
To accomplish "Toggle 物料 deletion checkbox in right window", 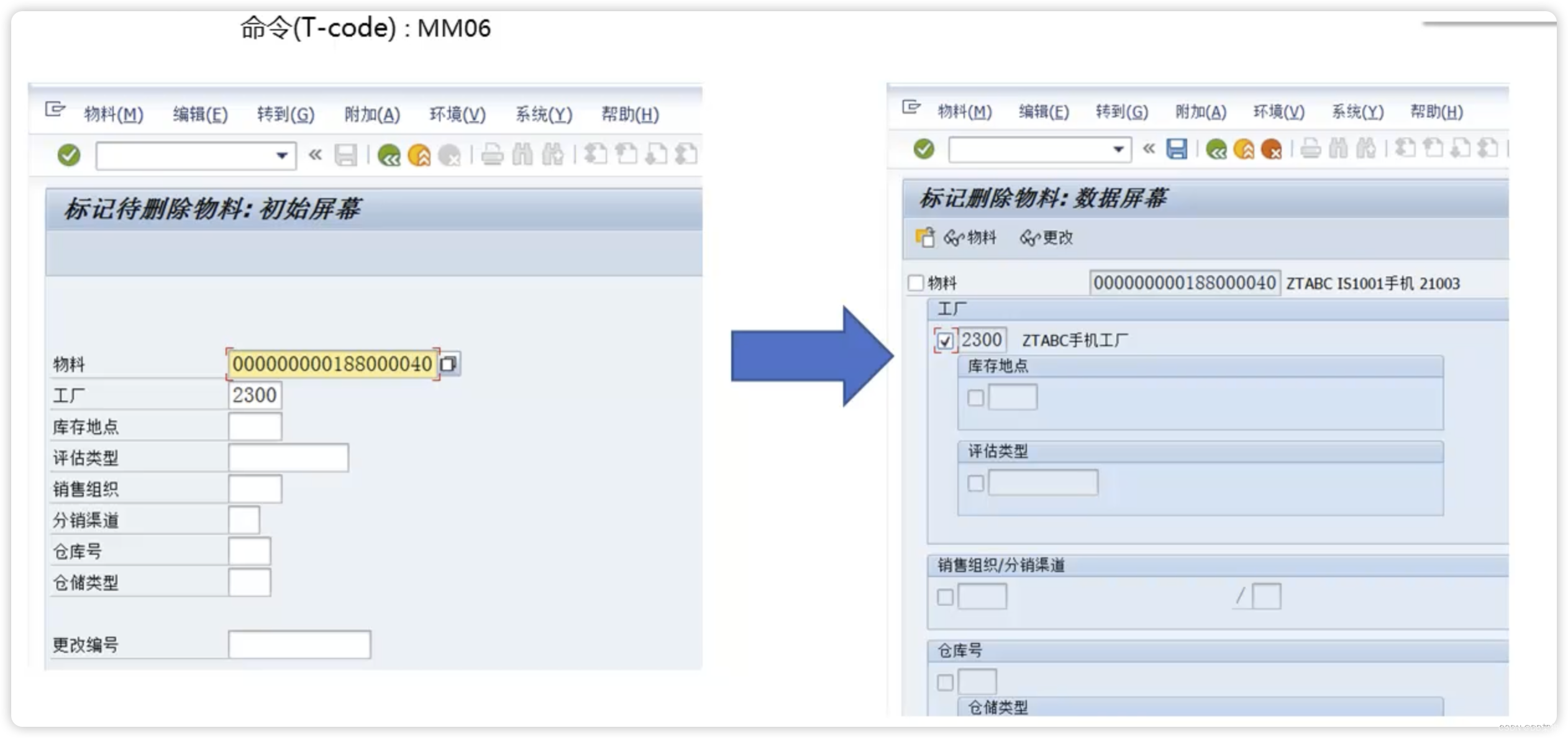I will click(916, 283).
